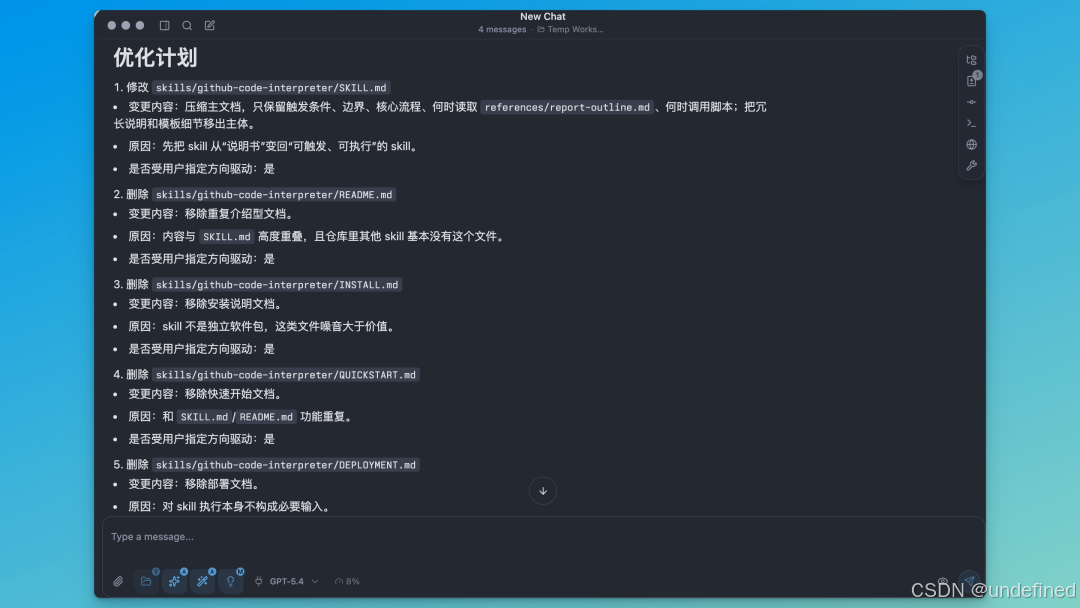Click code path skills/github-code-interpreter/INSTALL.md
This screenshot has height=608, width=1080.
277,284
